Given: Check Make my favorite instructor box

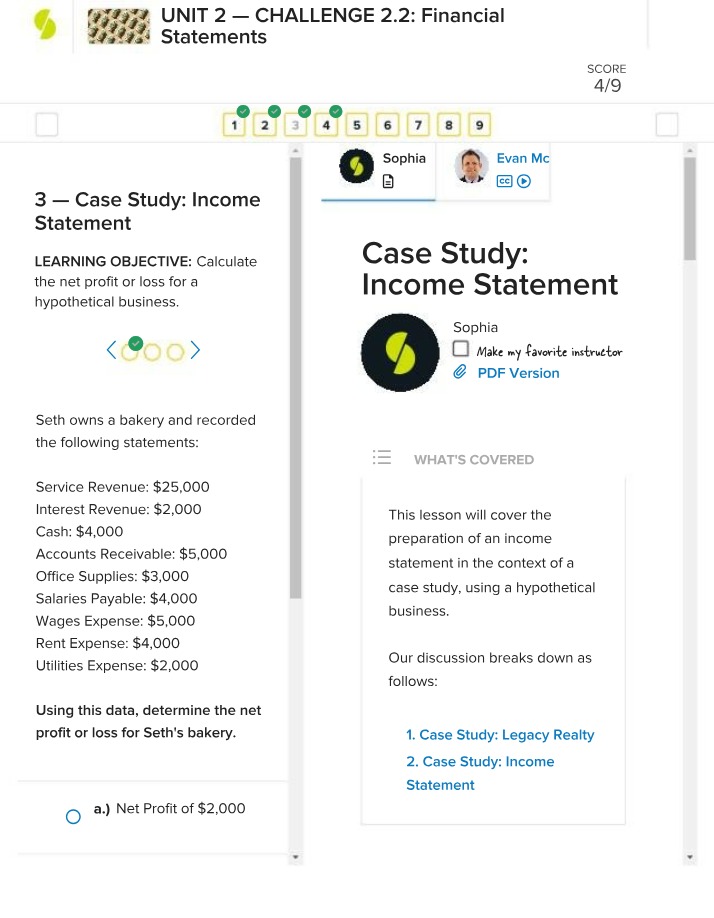Looking at the screenshot, I should (461, 349).
